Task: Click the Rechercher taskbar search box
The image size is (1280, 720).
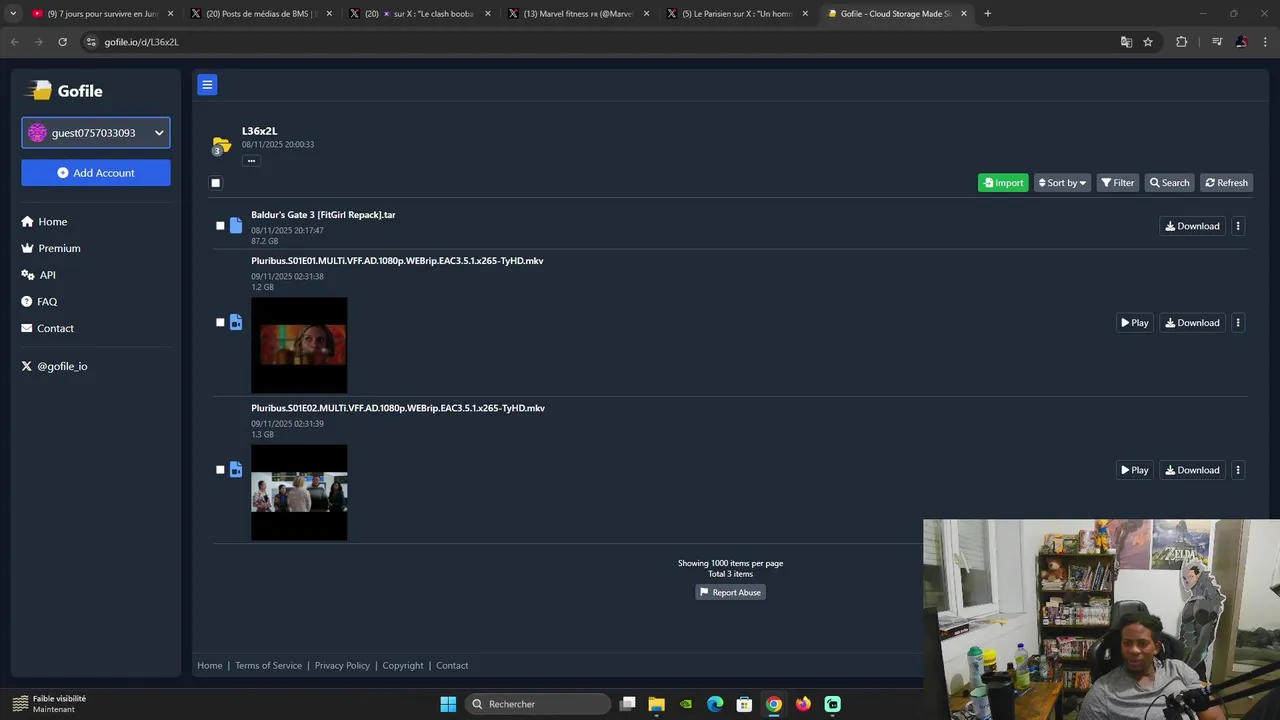Action: (x=538, y=704)
